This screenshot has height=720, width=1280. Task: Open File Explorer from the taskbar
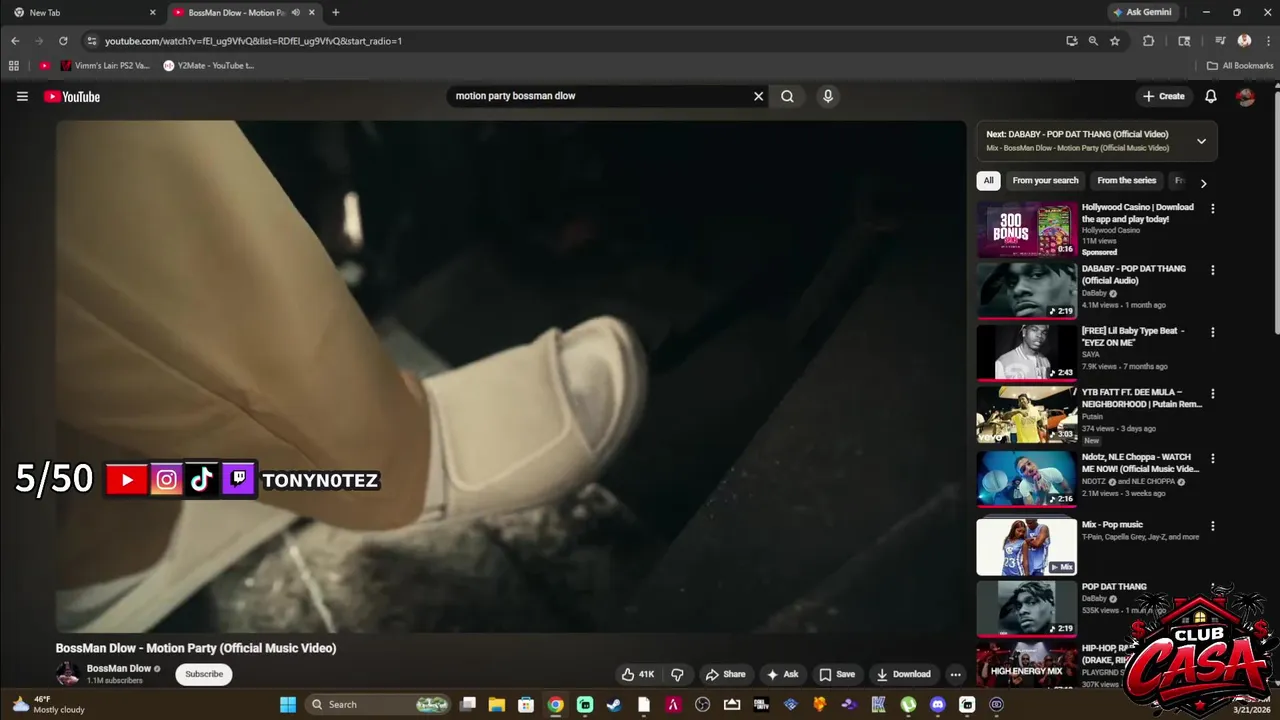496,705
